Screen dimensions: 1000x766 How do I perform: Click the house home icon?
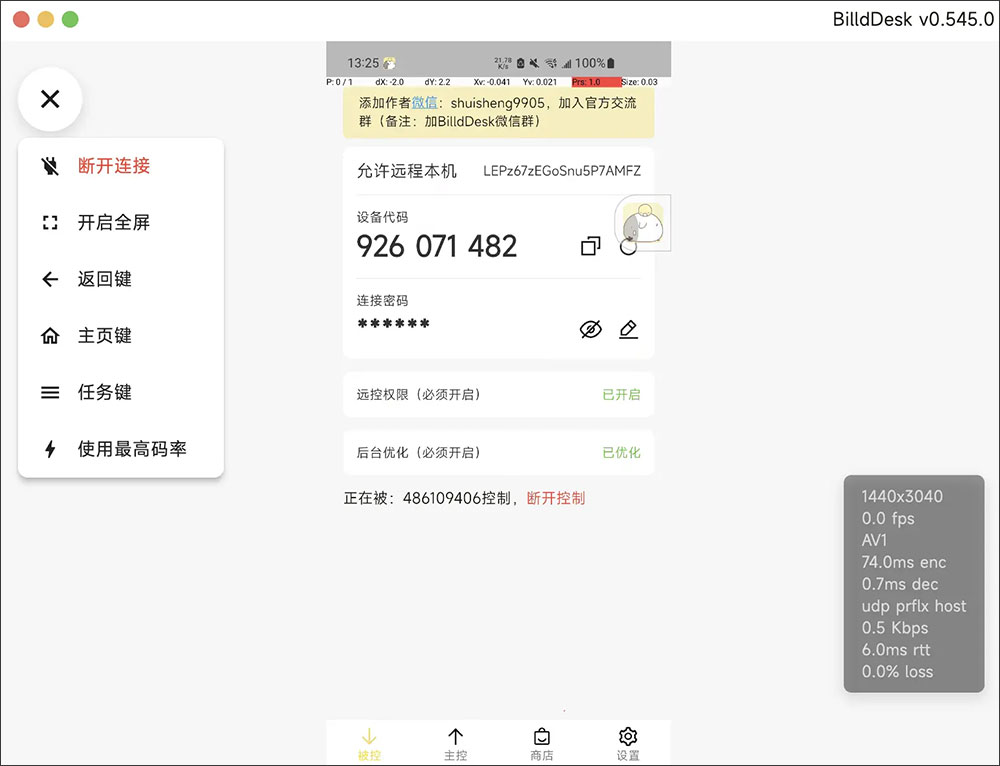click(x=50, y=335)
